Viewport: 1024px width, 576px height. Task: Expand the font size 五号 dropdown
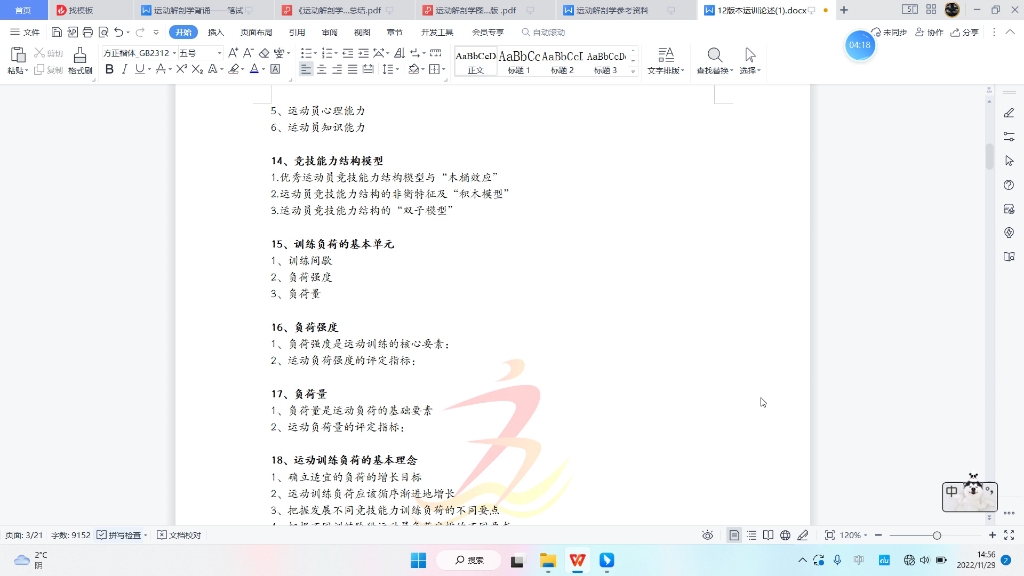pyautogui.click(x=219, y=53)
